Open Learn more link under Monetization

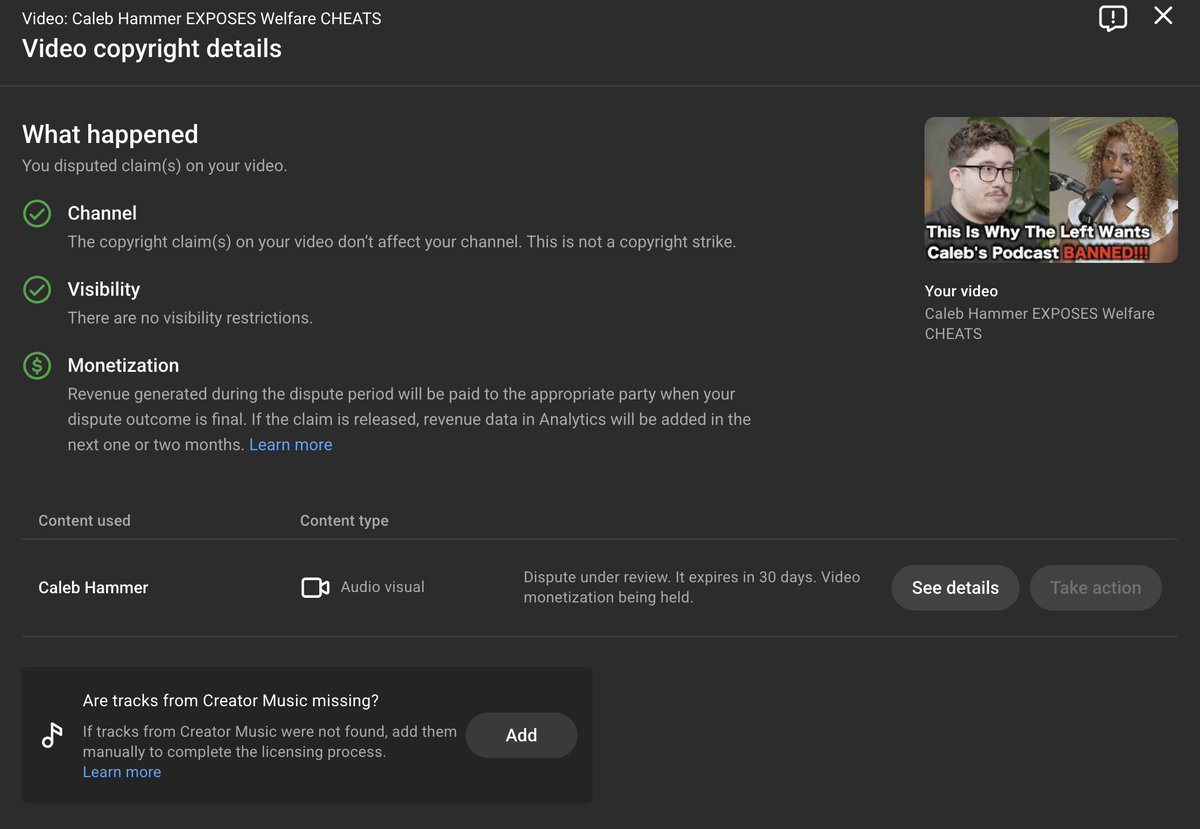tap(290, 445)
